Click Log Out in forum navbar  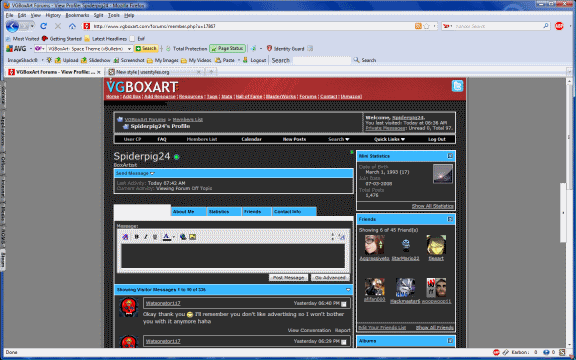437,139
